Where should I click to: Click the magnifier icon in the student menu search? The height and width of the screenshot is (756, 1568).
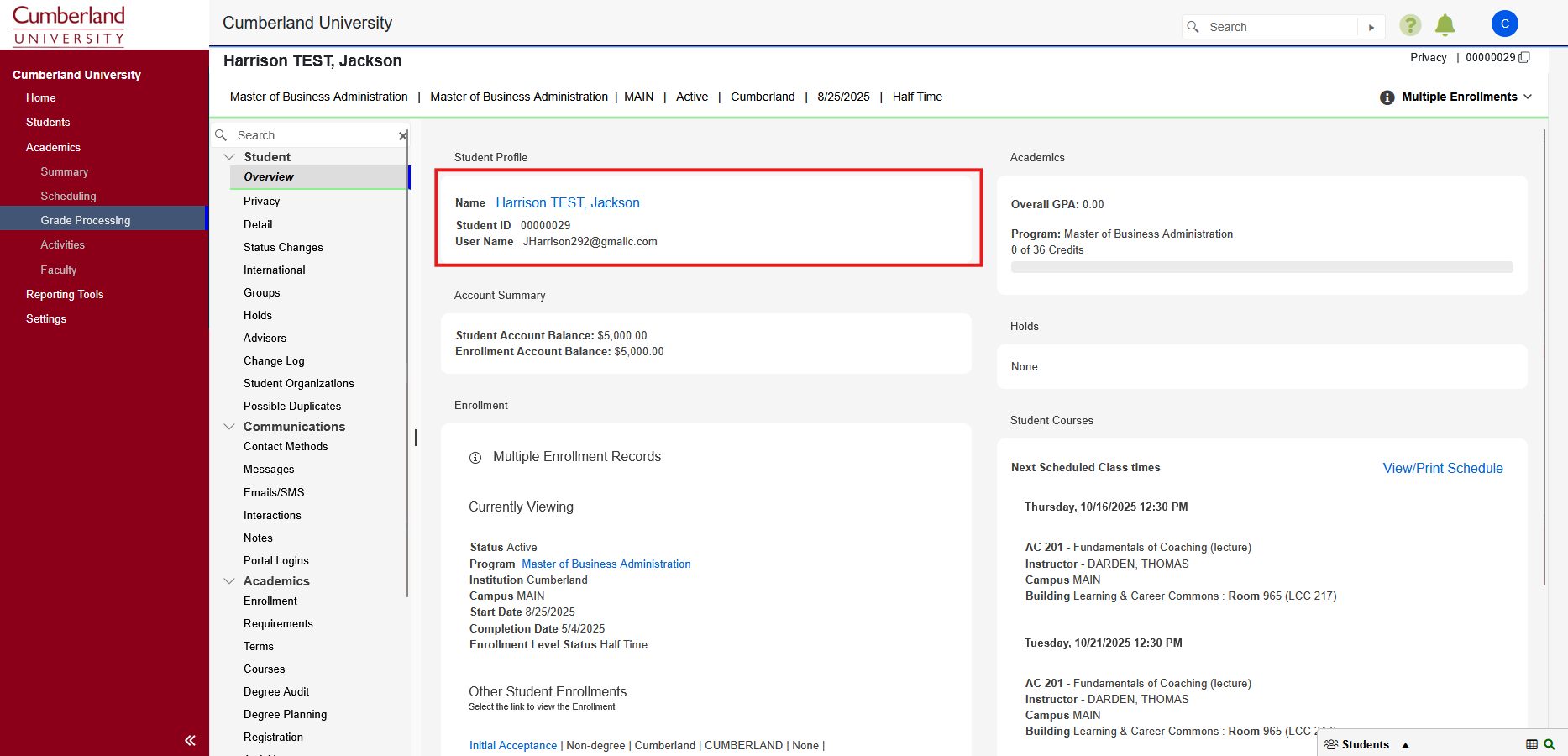[222, 135]
